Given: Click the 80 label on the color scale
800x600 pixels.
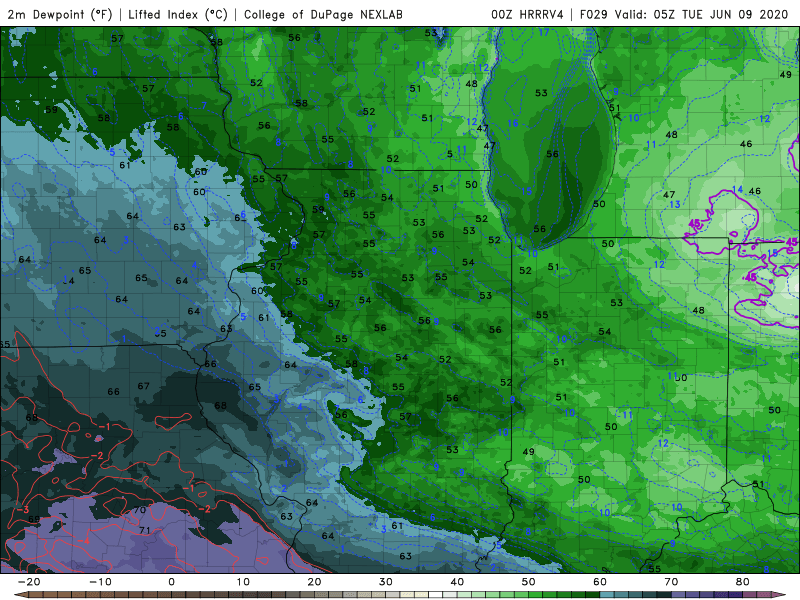Looking at the screenshot, I should click(742, 582).
